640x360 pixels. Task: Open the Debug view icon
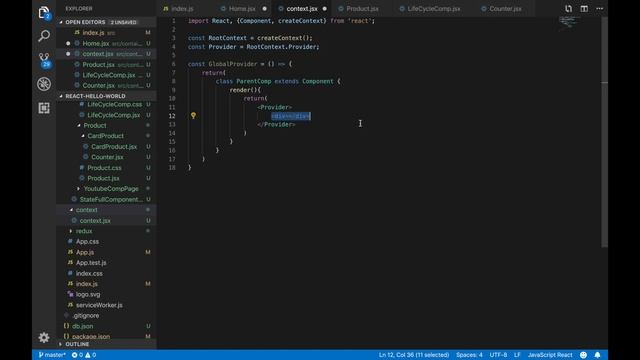pyautogui.click(x=44, y=84)
